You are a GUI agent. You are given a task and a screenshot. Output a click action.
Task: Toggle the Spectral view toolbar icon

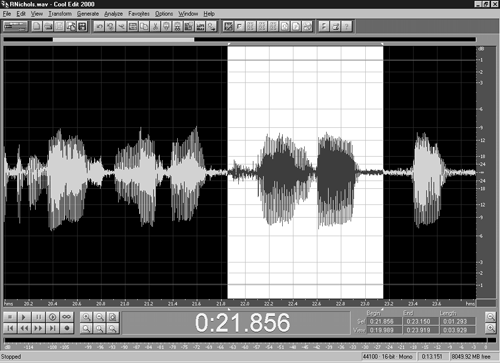click(x=228, y=26)
